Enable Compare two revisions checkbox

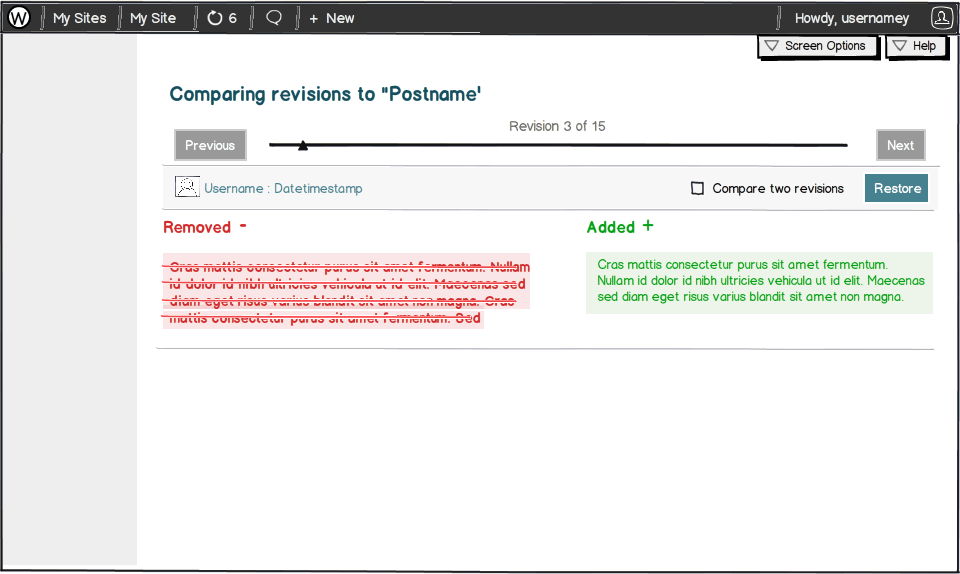tap(698, 188)
